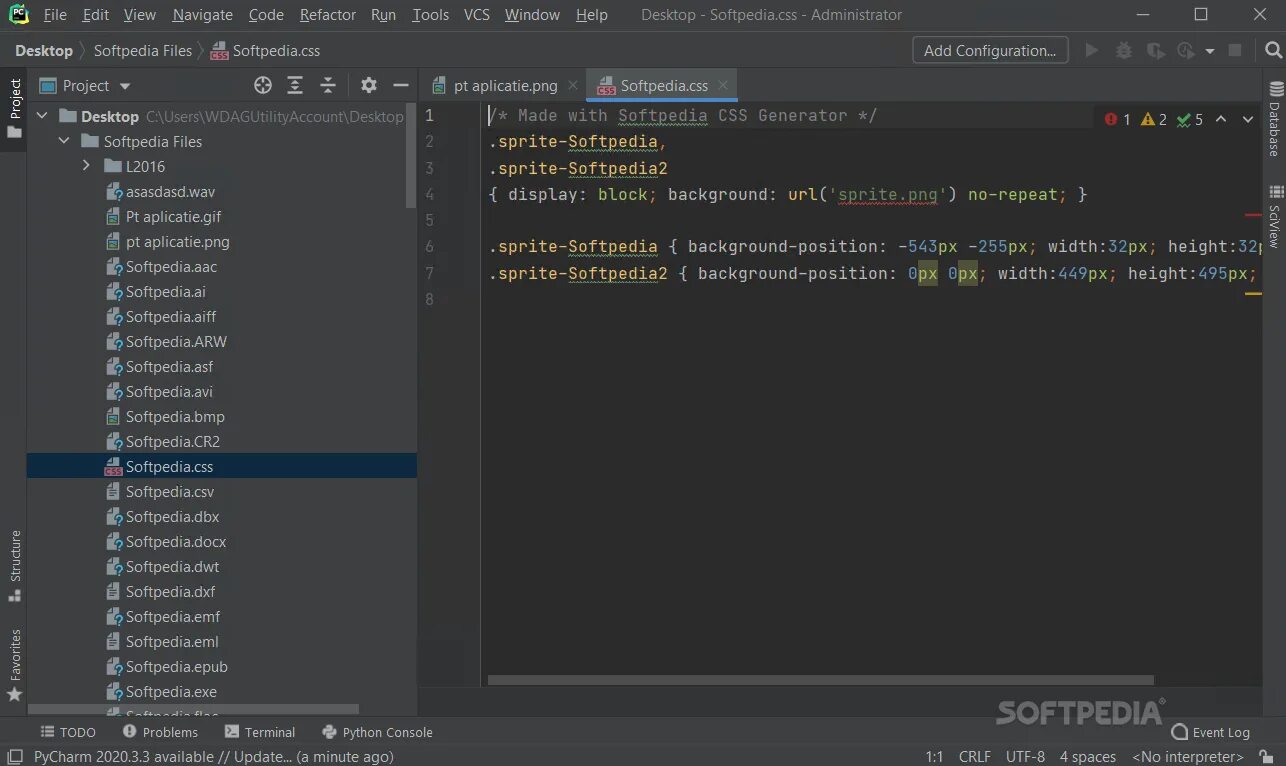Click the errors count indicator

(1118, 119)
